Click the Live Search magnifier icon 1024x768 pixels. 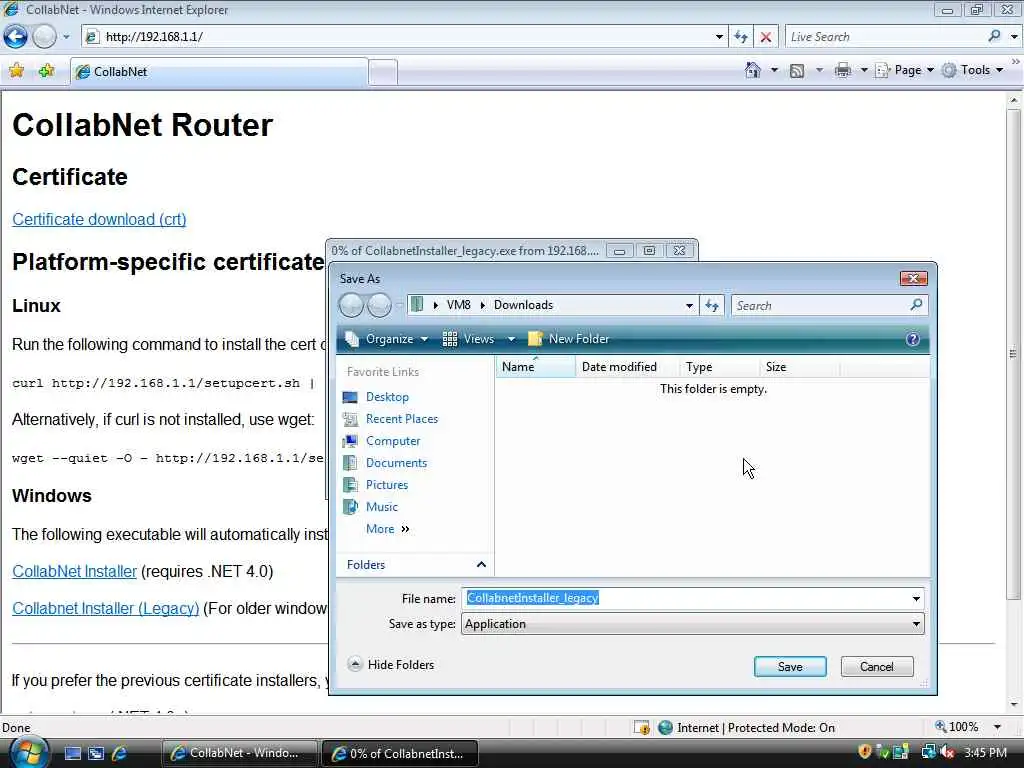(994, 37)
